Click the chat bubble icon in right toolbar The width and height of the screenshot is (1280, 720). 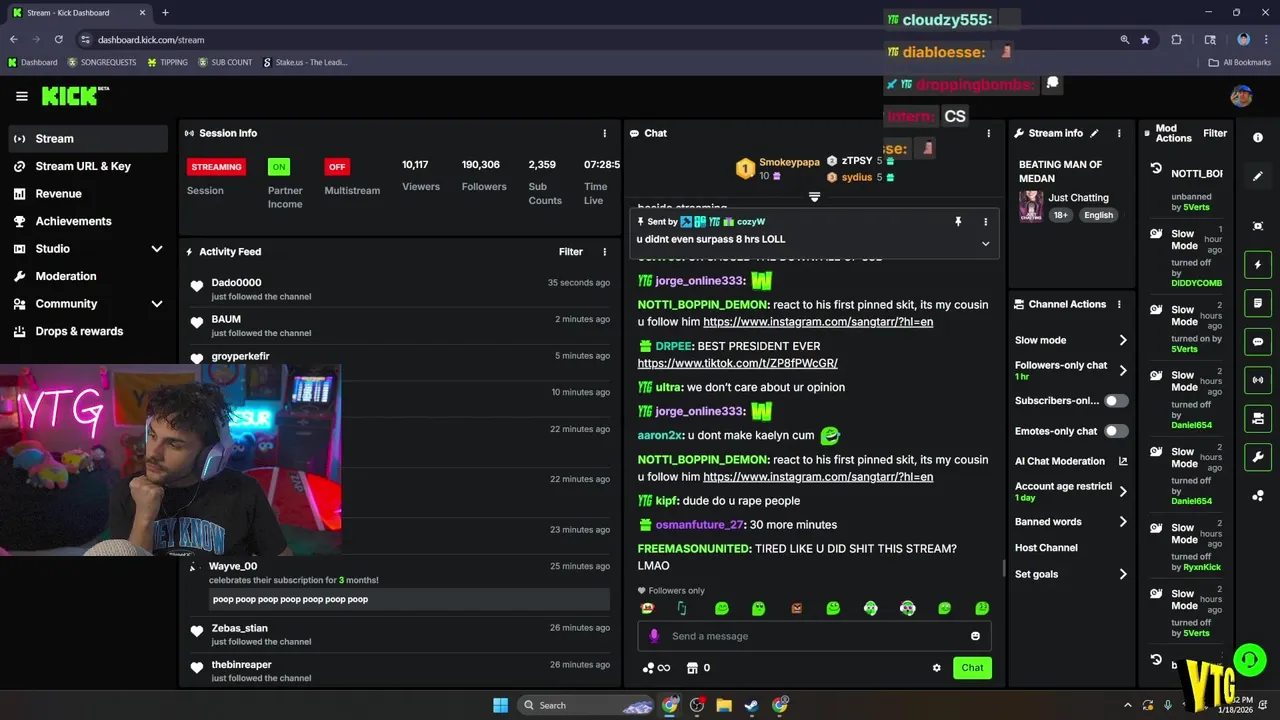1258,342
